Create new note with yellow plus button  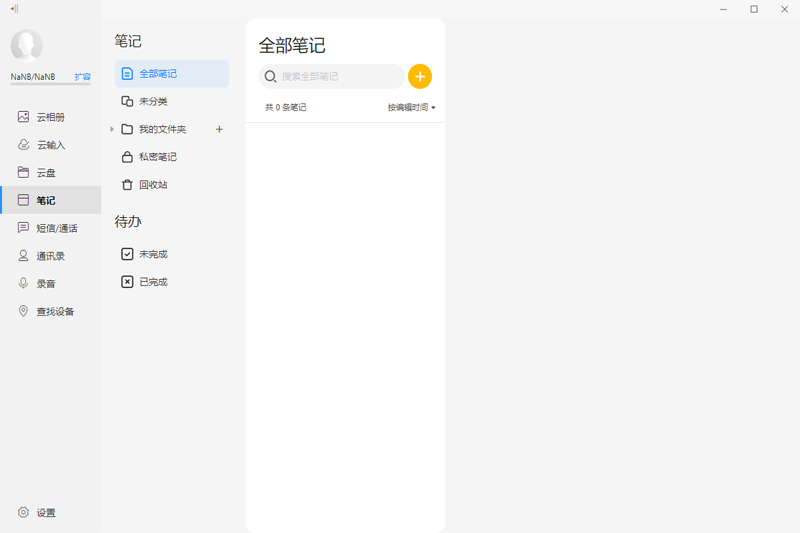coord(420,77)
